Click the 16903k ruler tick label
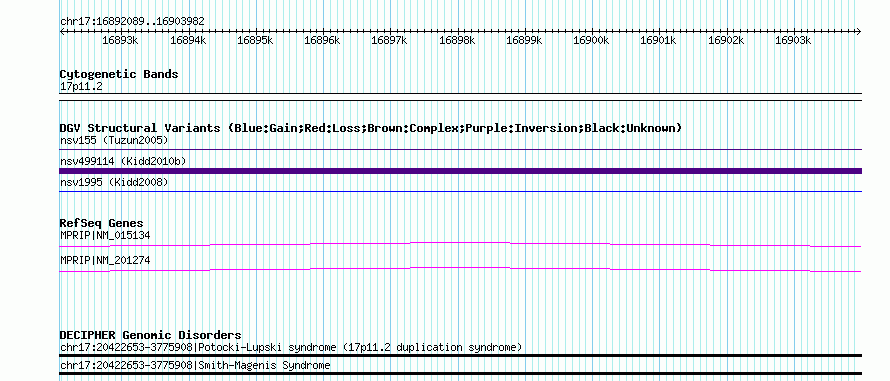 [793, 40]
